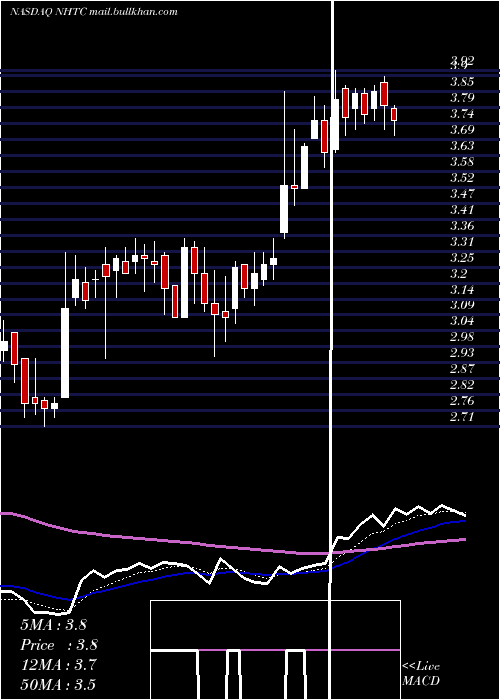Click the 3.25 price axis label
This screenshot has height=700, width=500.
[x=462, y=258]
